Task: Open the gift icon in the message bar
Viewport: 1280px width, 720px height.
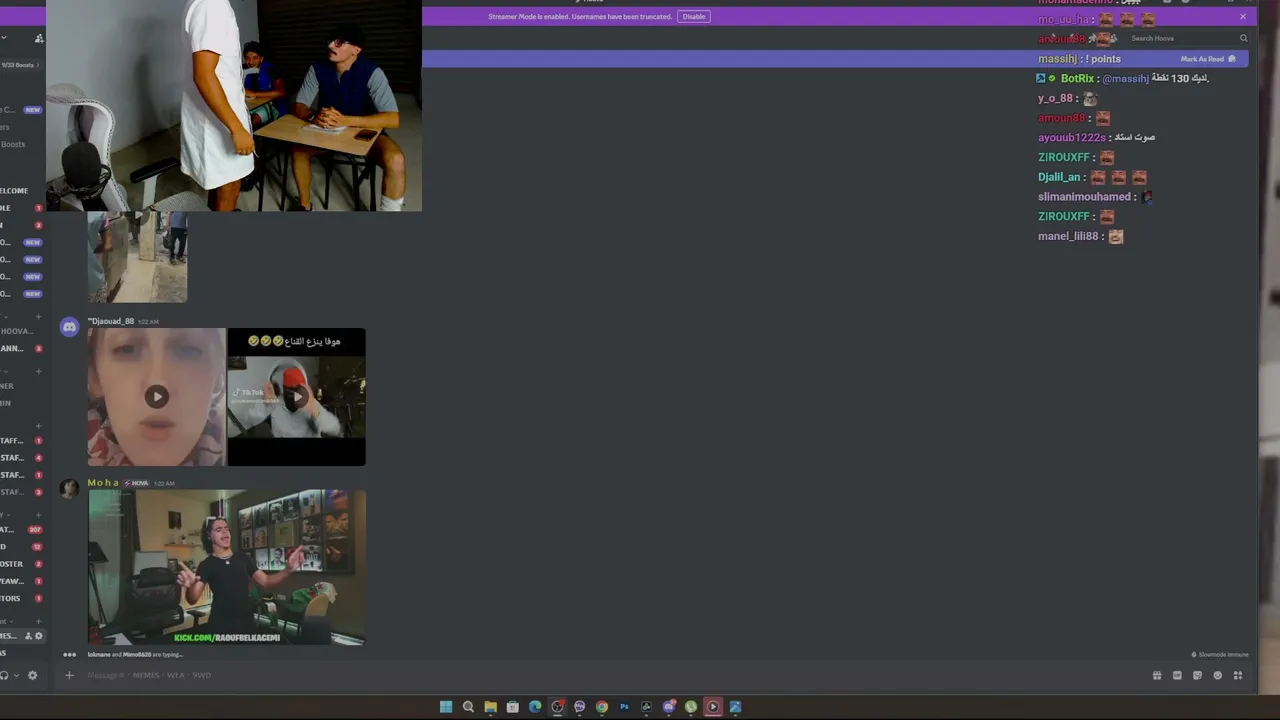Action: coord(1157,675)
